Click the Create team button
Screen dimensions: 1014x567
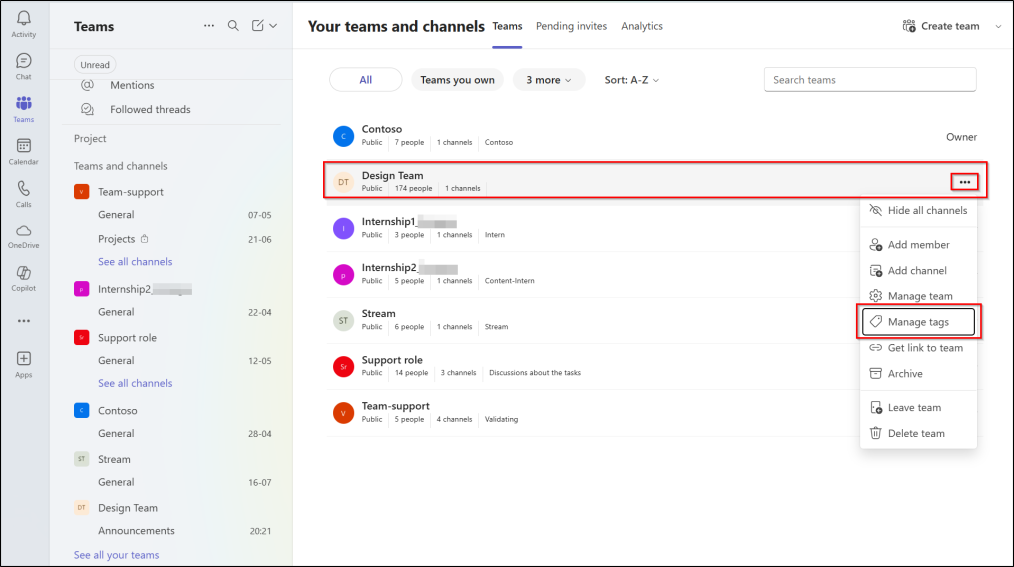tap(941, 26)
